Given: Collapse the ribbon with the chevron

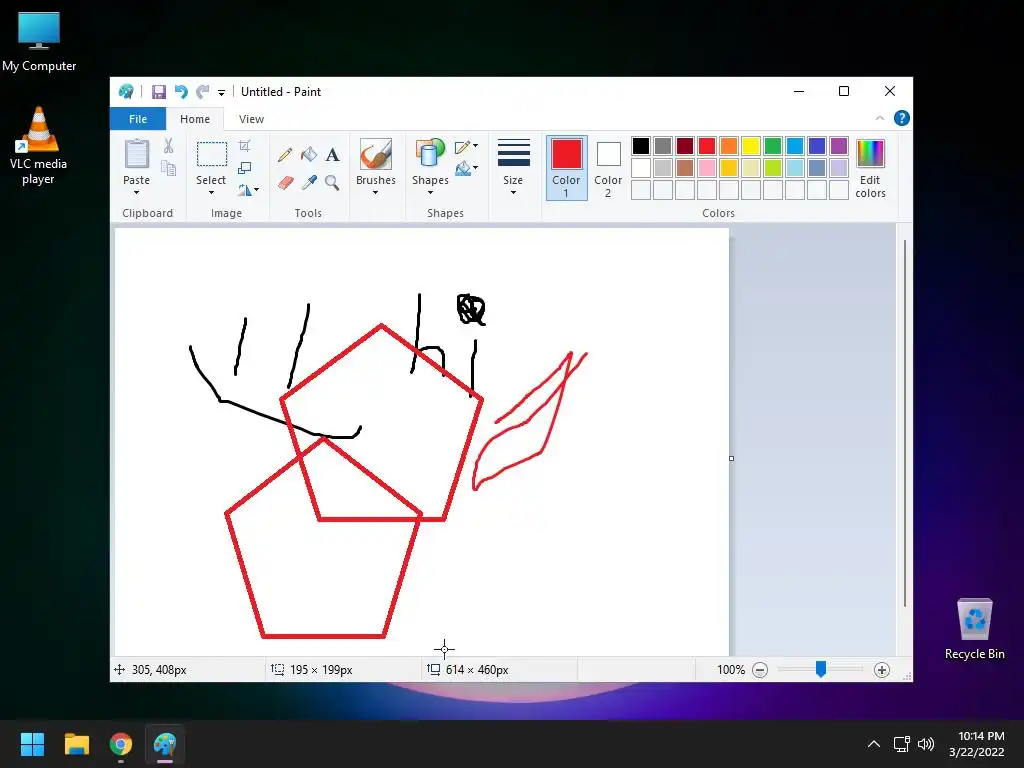Looking at the screenshot, I should tap(880, 118).
